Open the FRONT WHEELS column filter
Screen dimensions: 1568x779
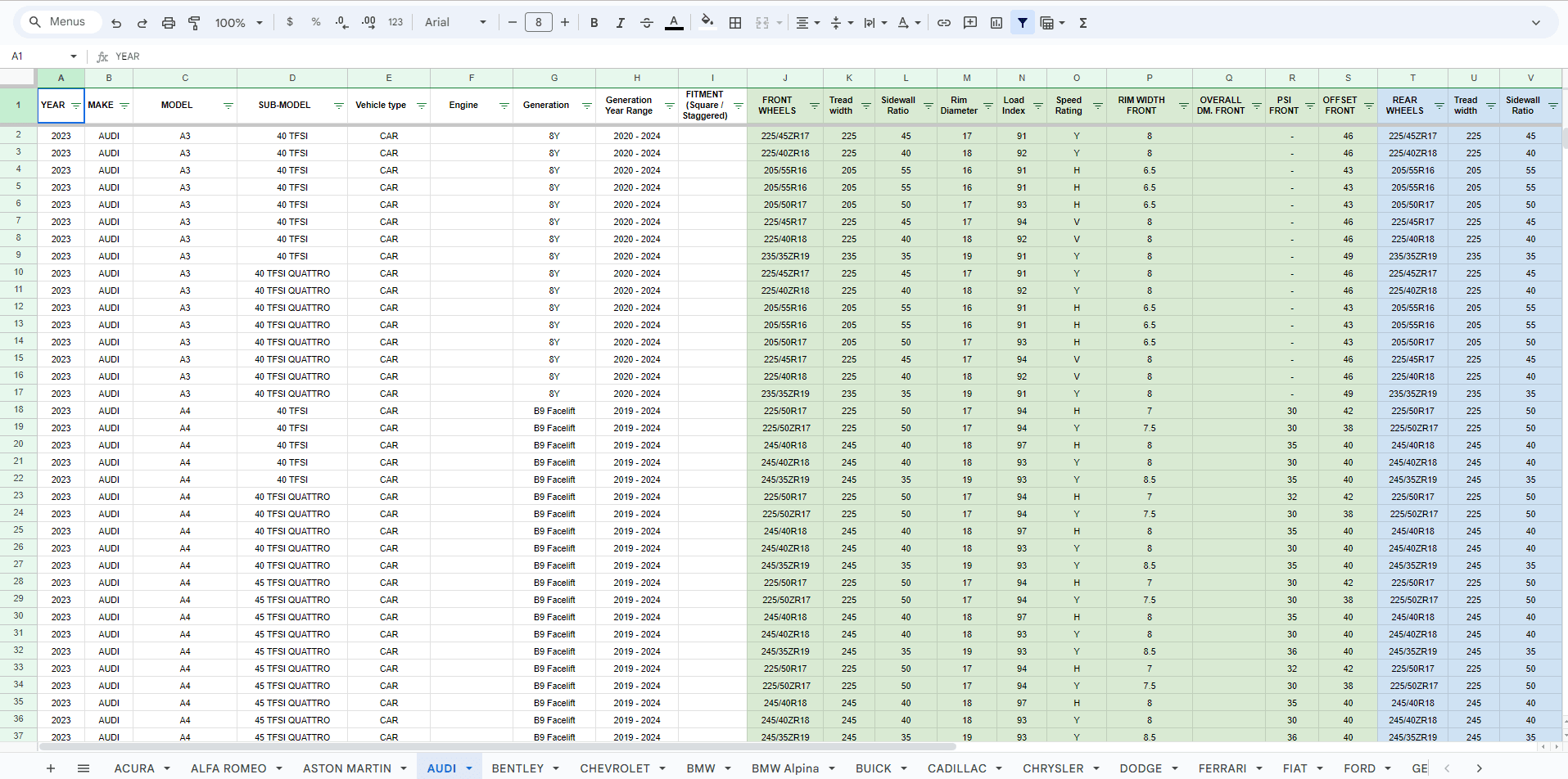coord(815,106)
